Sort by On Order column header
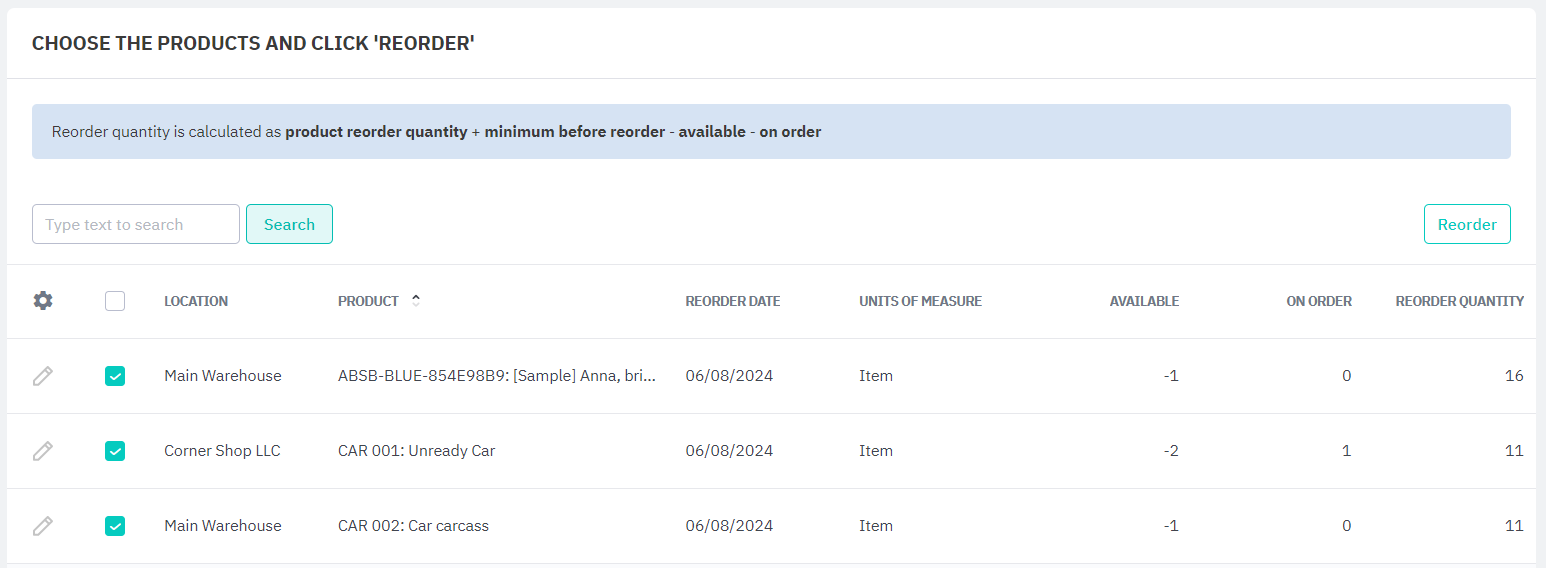This screenshot has width=1546, height=568. 1318,301
